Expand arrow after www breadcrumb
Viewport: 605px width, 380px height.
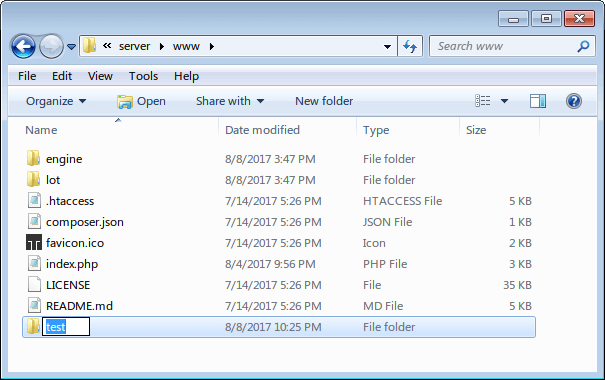(211, 47)
